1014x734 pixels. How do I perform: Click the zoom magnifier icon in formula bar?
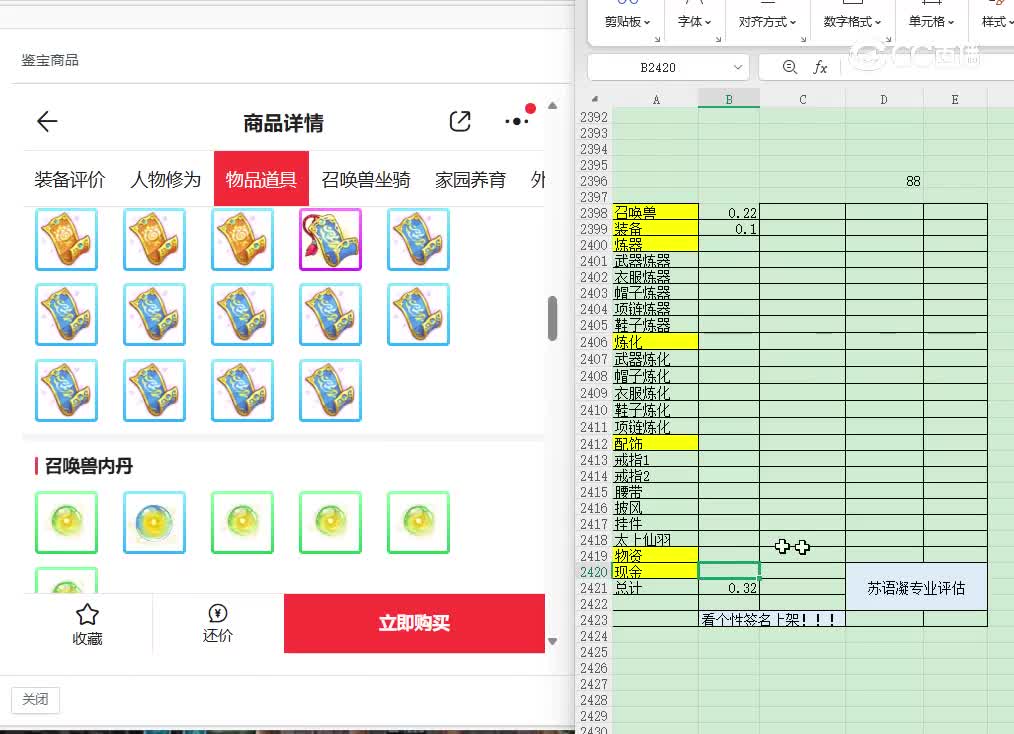point(790,67)
